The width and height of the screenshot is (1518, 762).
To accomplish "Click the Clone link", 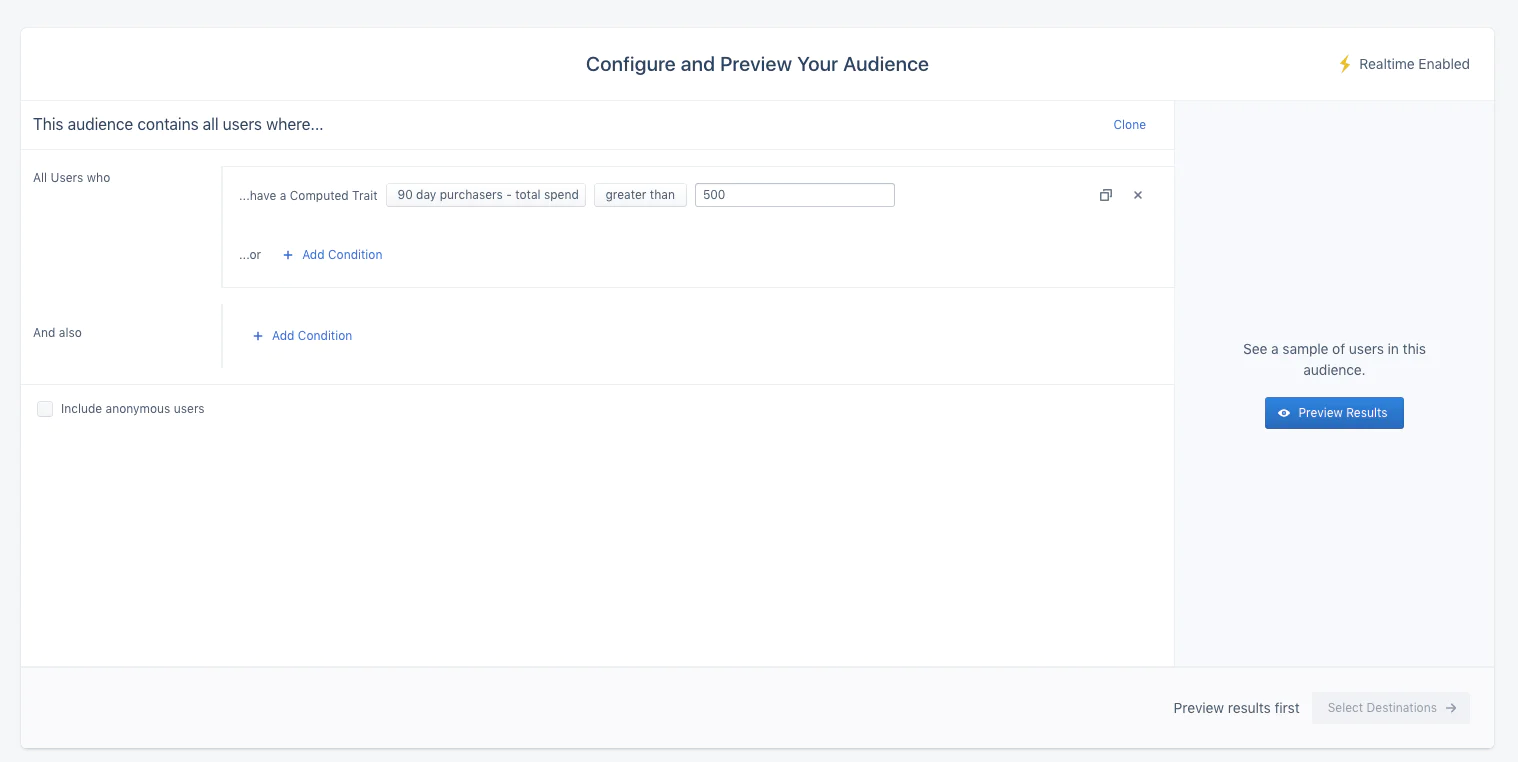I will (x=1129, y=125).
